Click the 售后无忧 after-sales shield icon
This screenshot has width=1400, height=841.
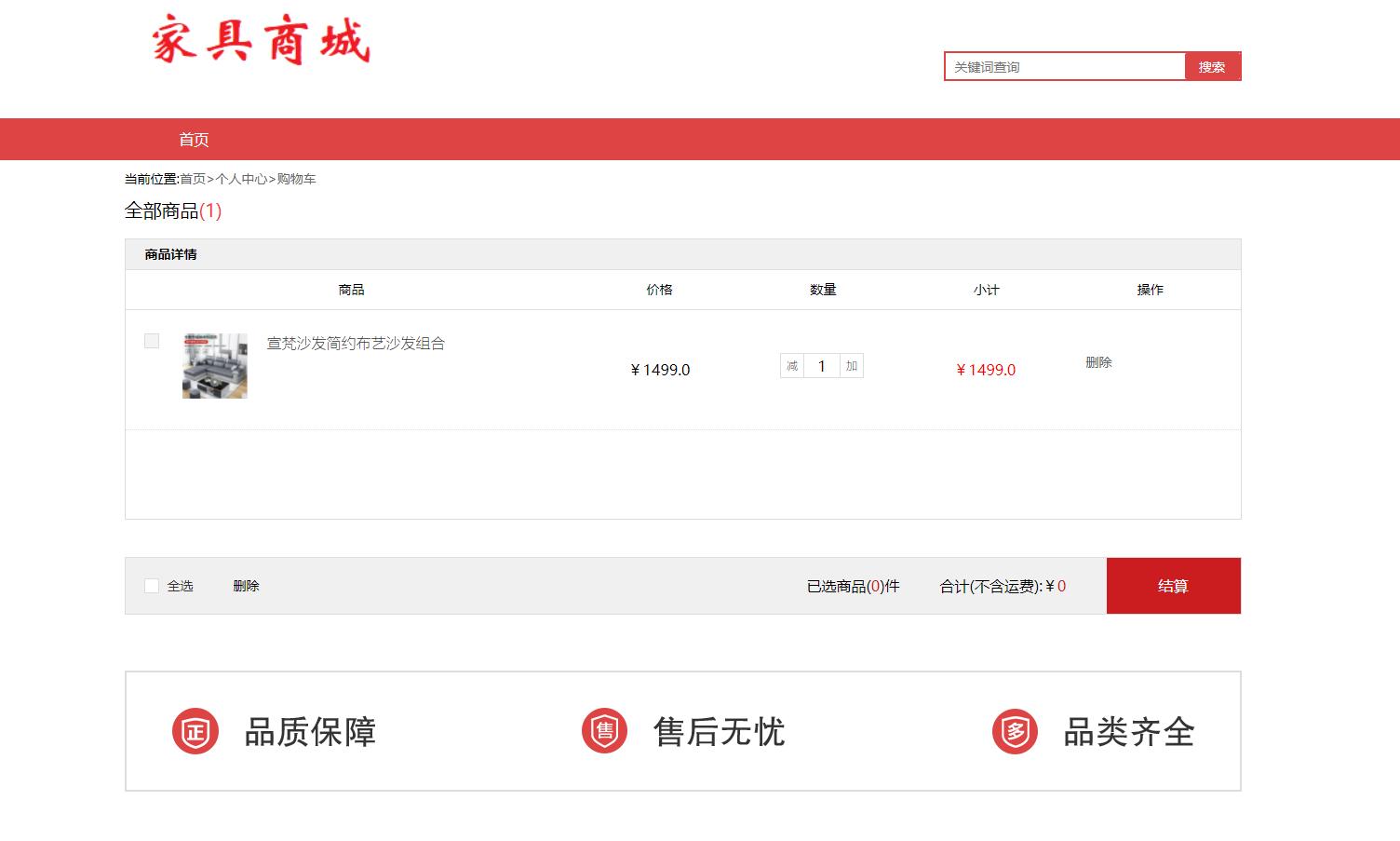[604, 731]
